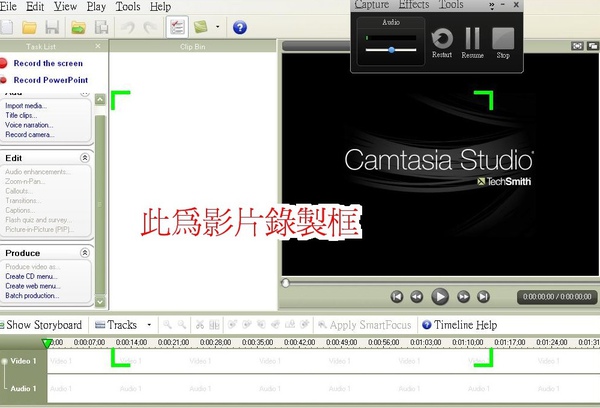Expand recorder menu overflow chevron

pos(492,5)
